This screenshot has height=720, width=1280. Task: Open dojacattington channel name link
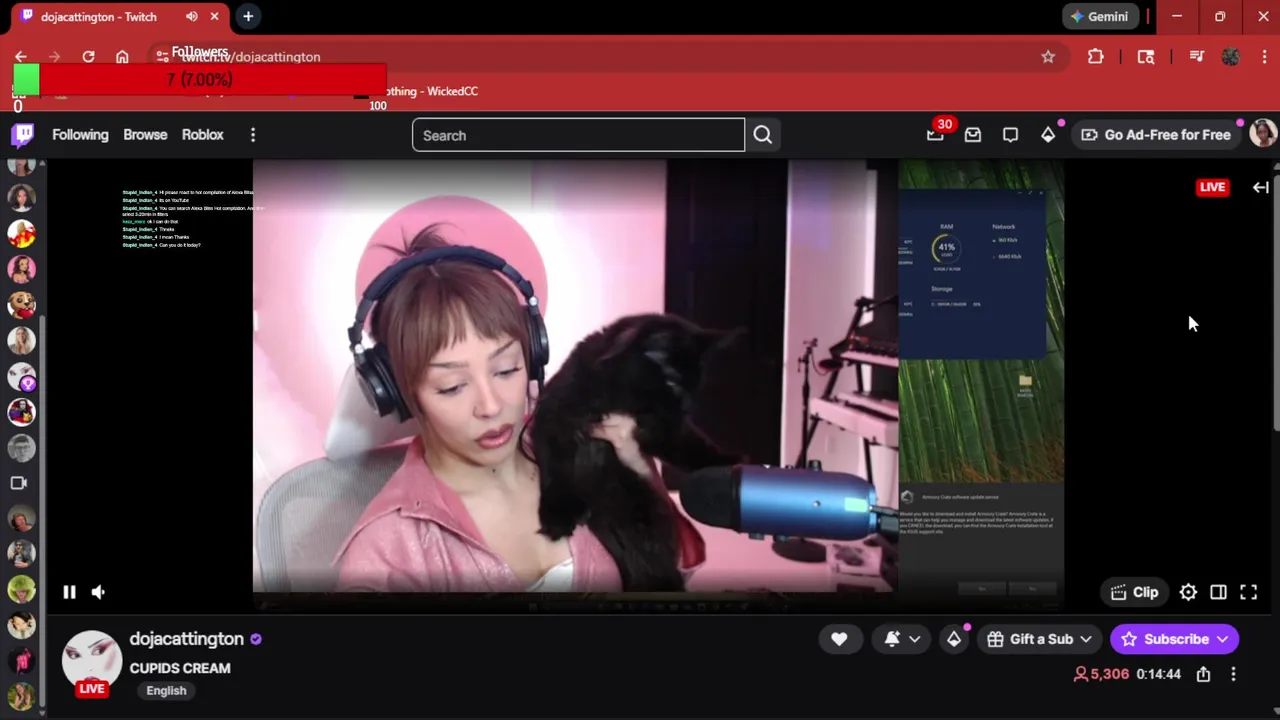pyautogui.click(x=186, y=639)
